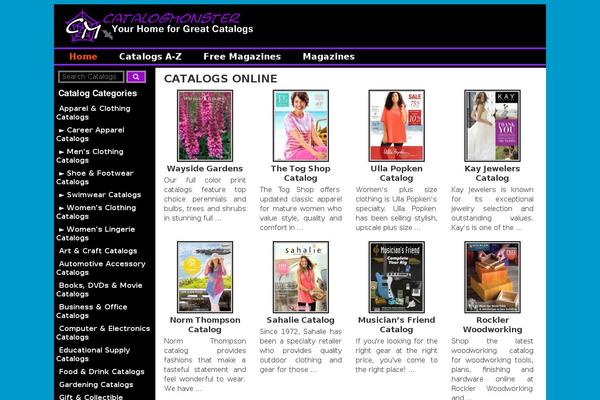Click the 'Catalog Categories' sidebar heading
The height and width of the screenshot is (400, 600).
click(98, 93)
